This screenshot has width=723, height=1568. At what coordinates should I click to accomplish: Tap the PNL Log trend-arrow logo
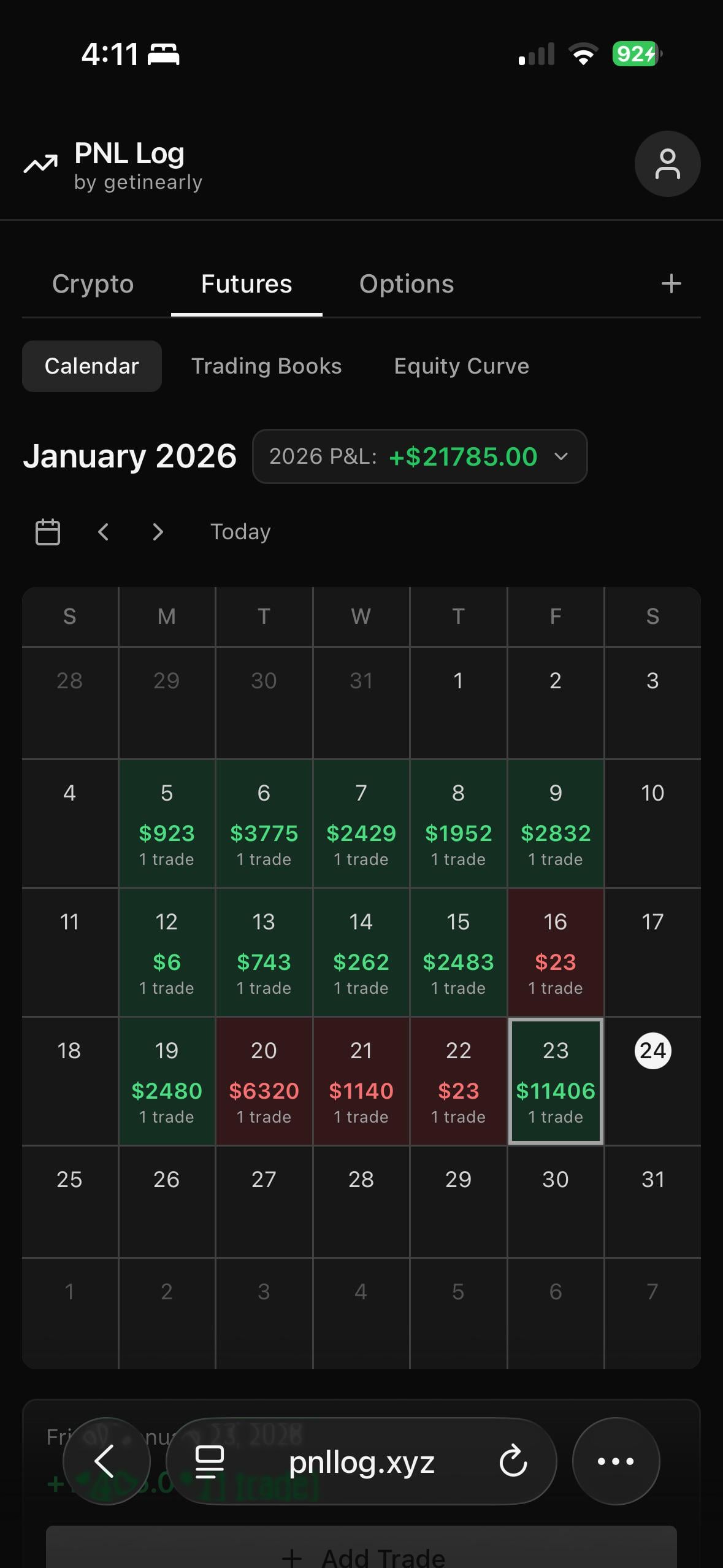[40, 164]
